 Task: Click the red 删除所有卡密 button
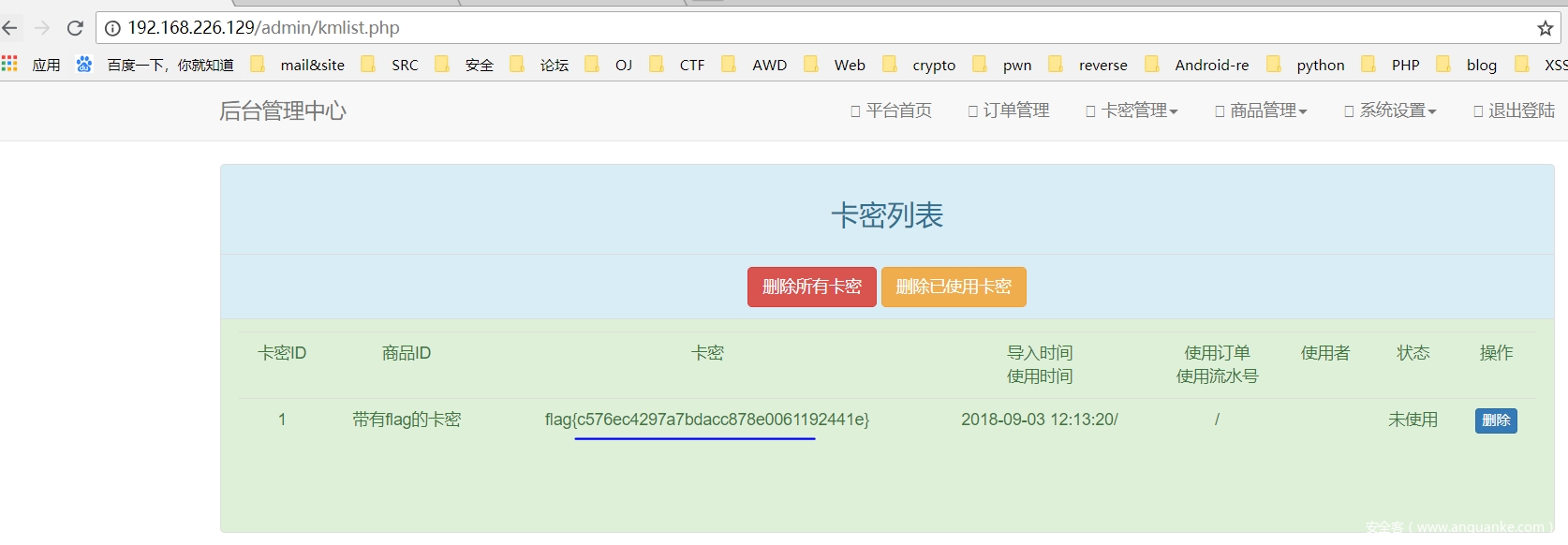[x=811, y=287]
